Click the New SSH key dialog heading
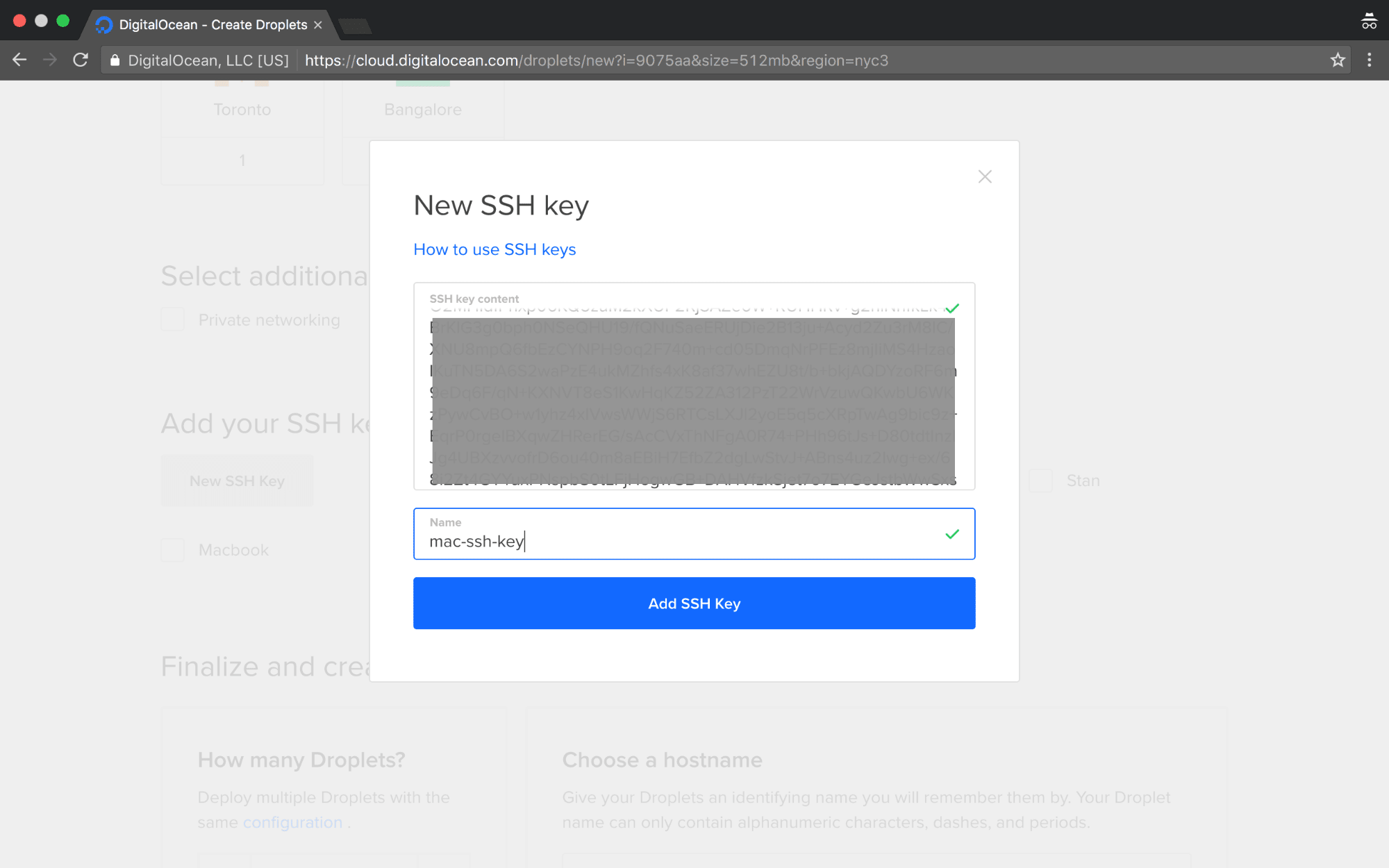 [501, 206]
